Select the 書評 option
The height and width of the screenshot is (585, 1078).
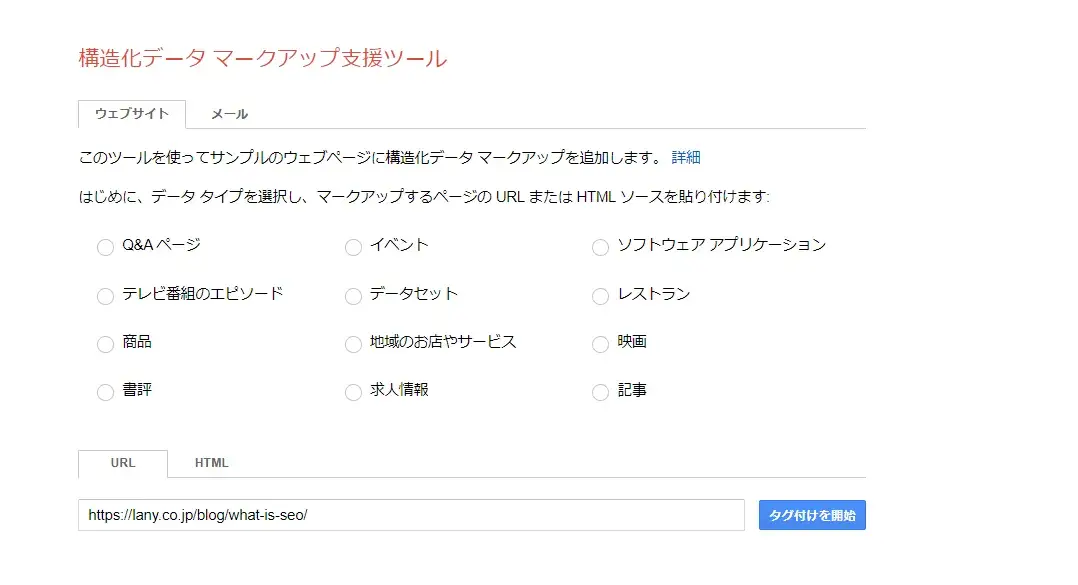coord(105,391)
